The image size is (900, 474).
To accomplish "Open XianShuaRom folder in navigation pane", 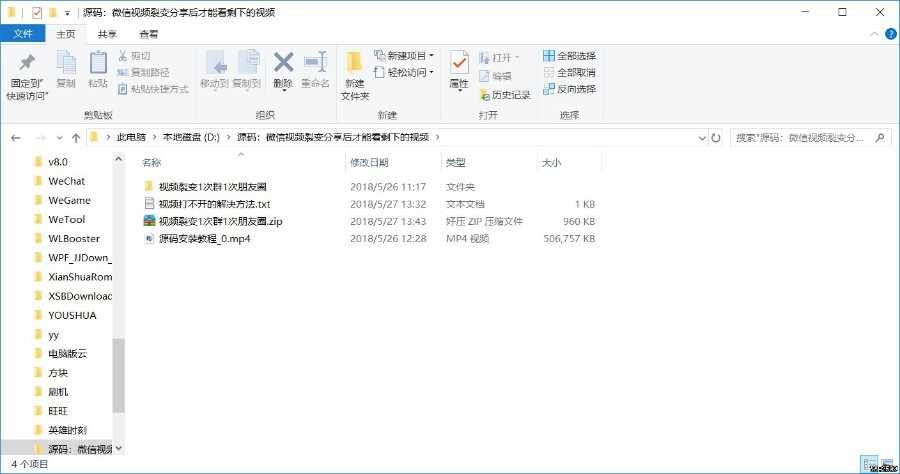I will (80, 277).
